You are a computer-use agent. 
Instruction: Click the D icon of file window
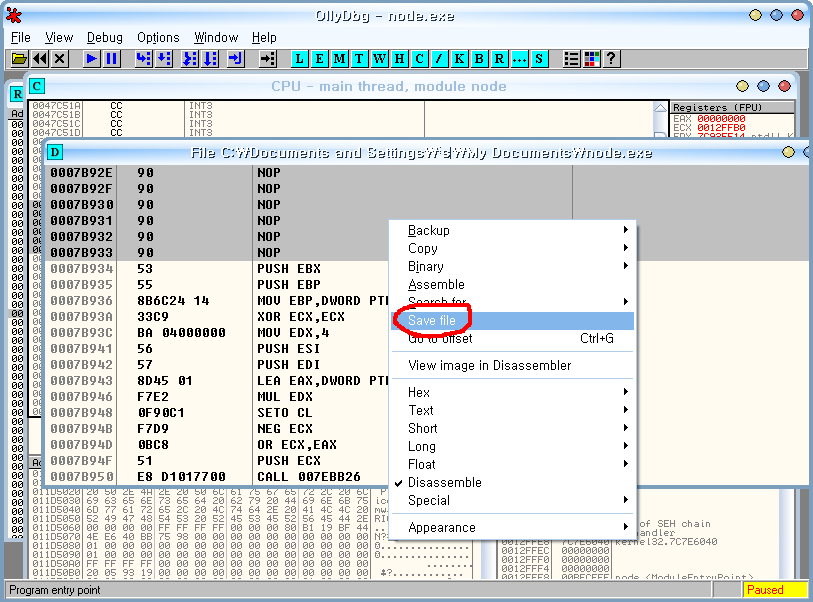[55, 152]
